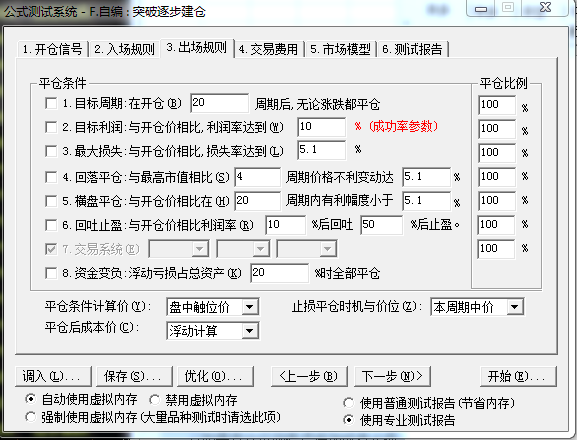Expand the 止损平仓时机与价位 dropdown
The image size is (577, 440).
(477, 307)
